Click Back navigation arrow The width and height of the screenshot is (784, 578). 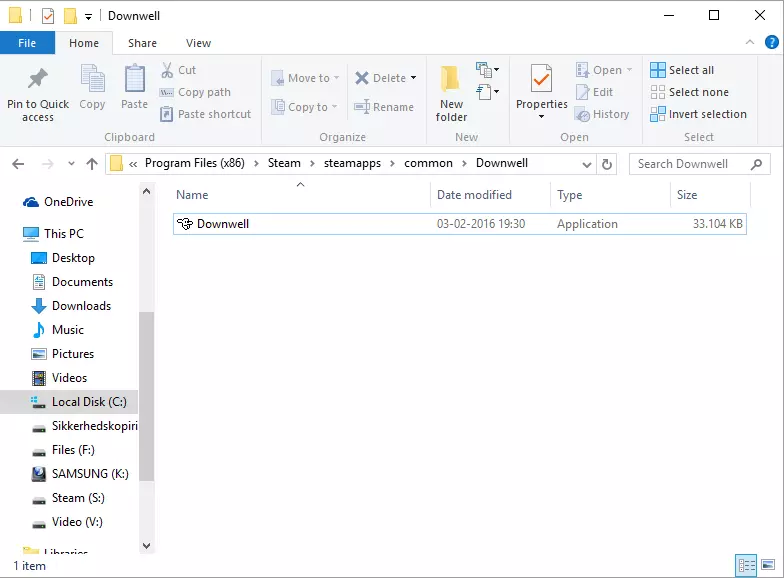tap(18, 164)
